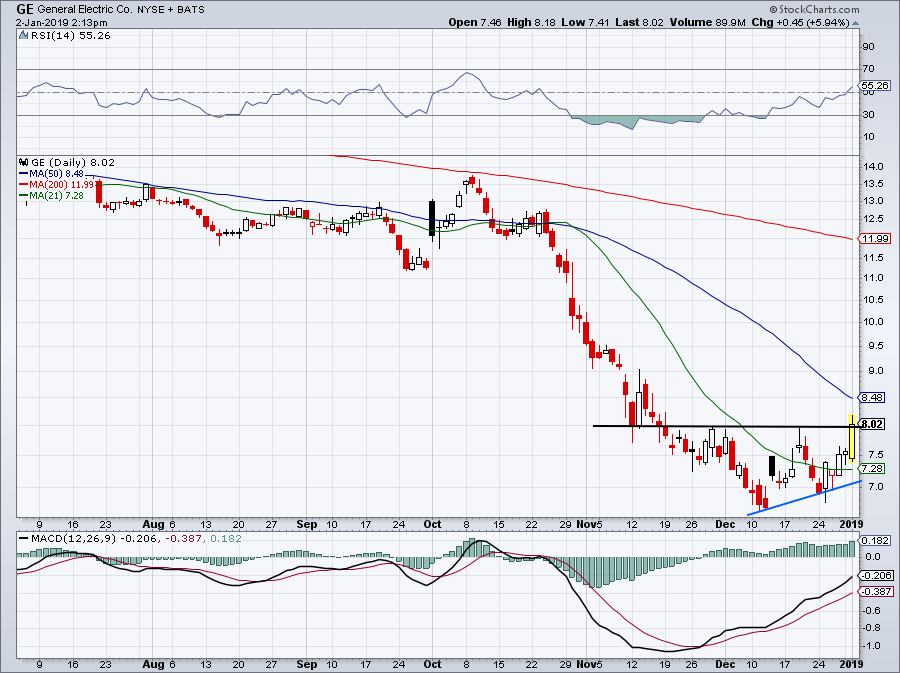Click the -0.387 signal value in the MACD legend
The height and width of the screenshot is (673, 900).
pos(185,539)
